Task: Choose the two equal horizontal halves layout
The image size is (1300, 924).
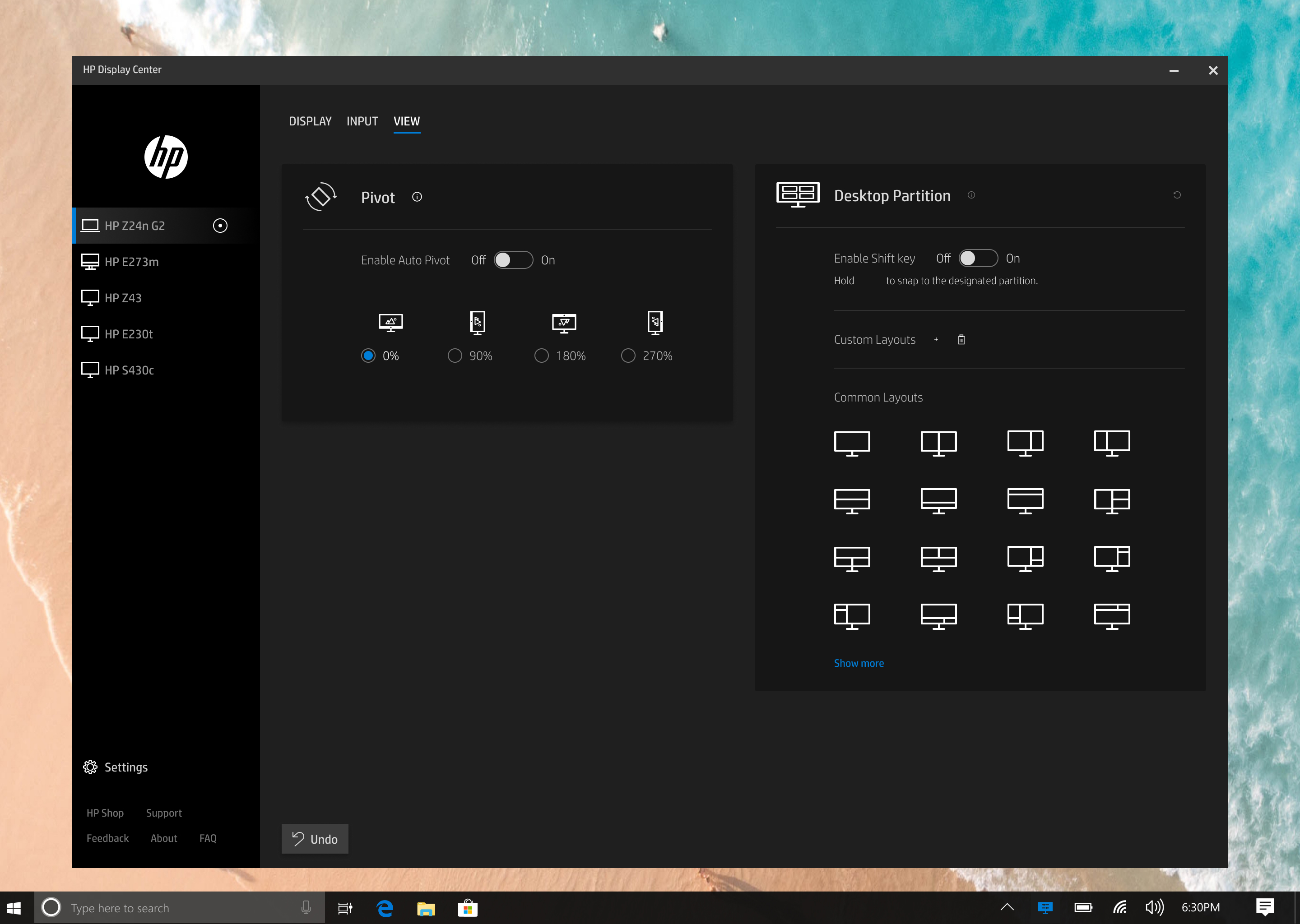Action: click(851, 501)
